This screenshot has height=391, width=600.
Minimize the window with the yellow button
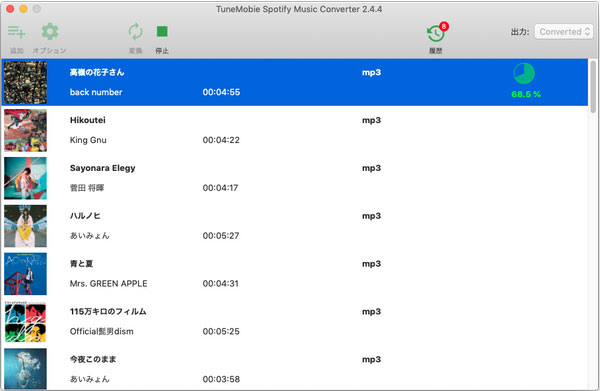pyautogui.click(x=23, y=9)
